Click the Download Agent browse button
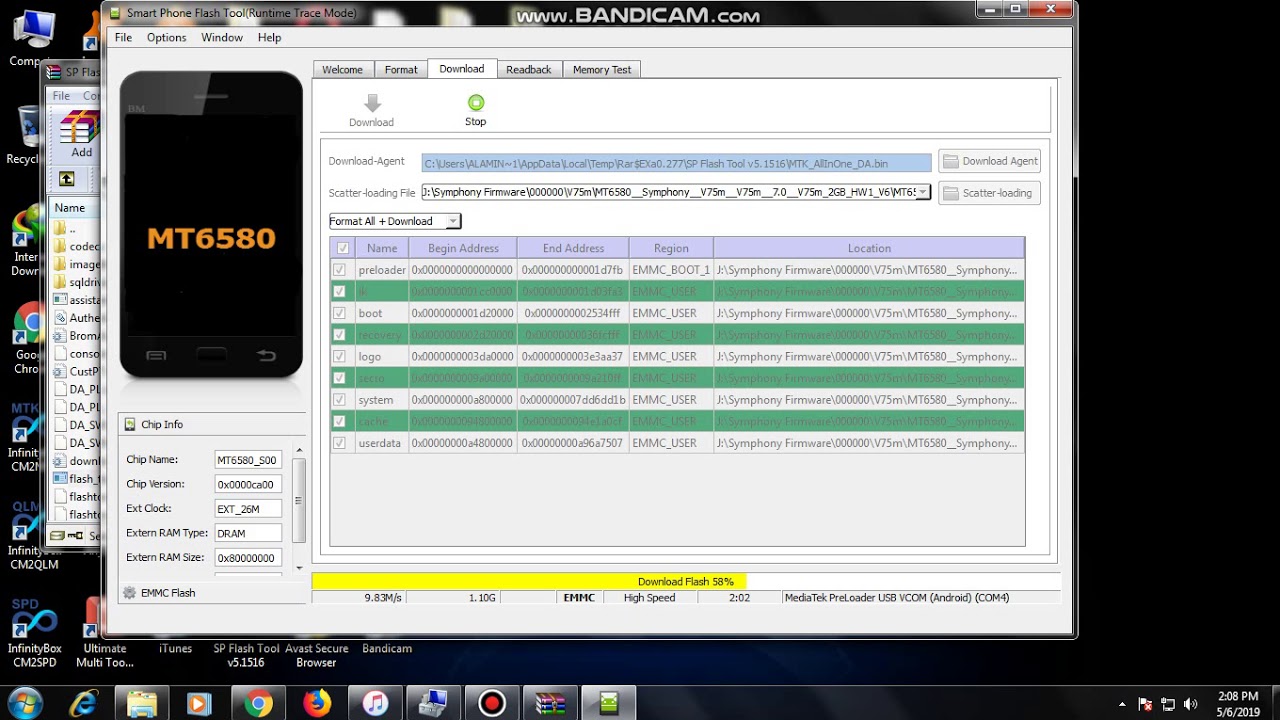The width and height of the screenshot is (1280, 720). [990, 161]
